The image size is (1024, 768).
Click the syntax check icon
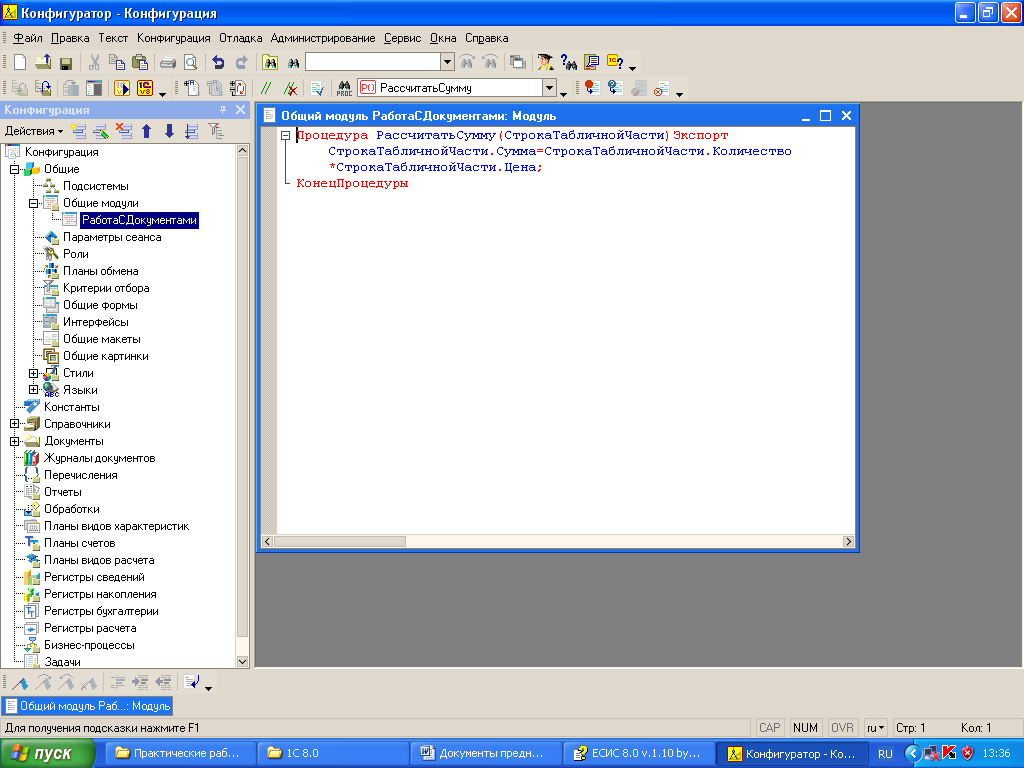pos(317,88)
